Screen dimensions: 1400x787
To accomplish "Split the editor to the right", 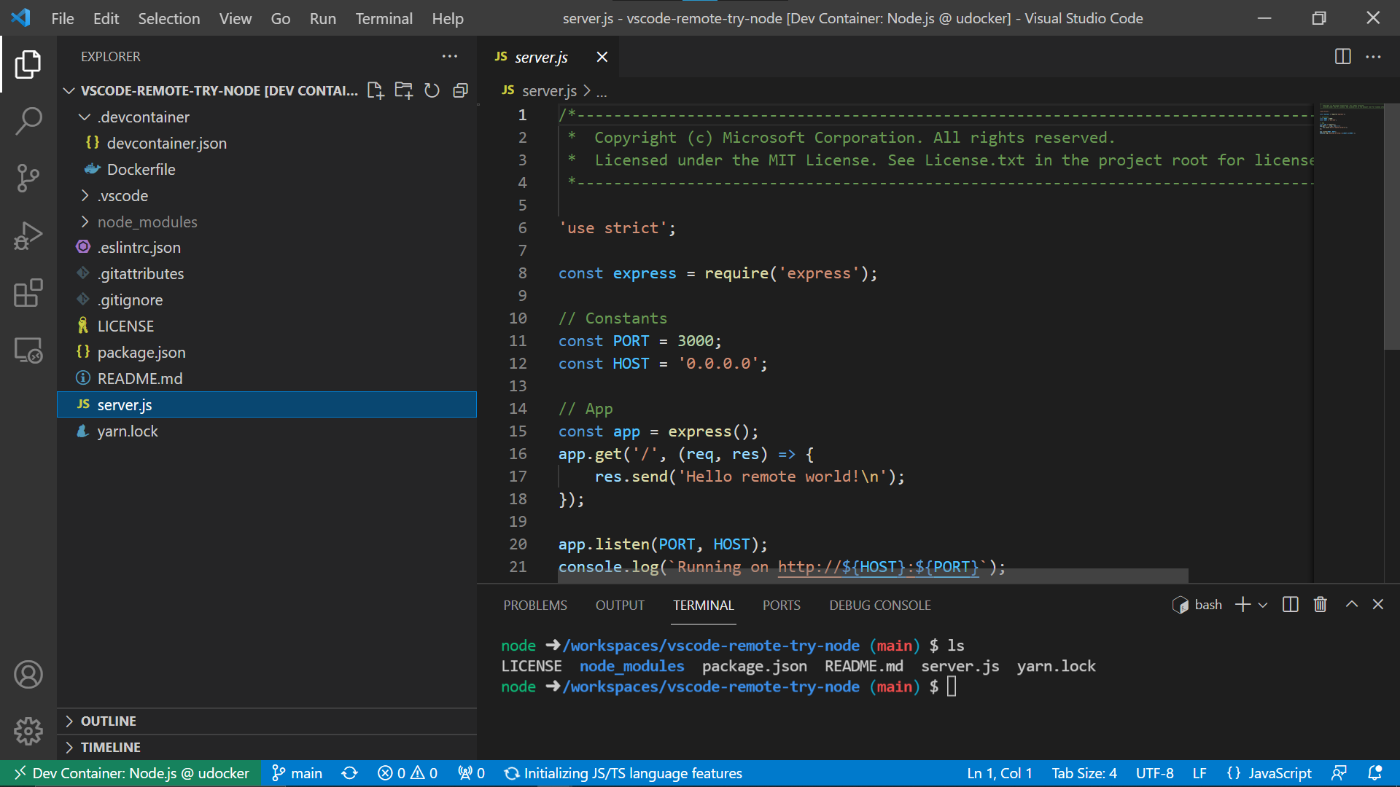I will (x=1343, y=57).
